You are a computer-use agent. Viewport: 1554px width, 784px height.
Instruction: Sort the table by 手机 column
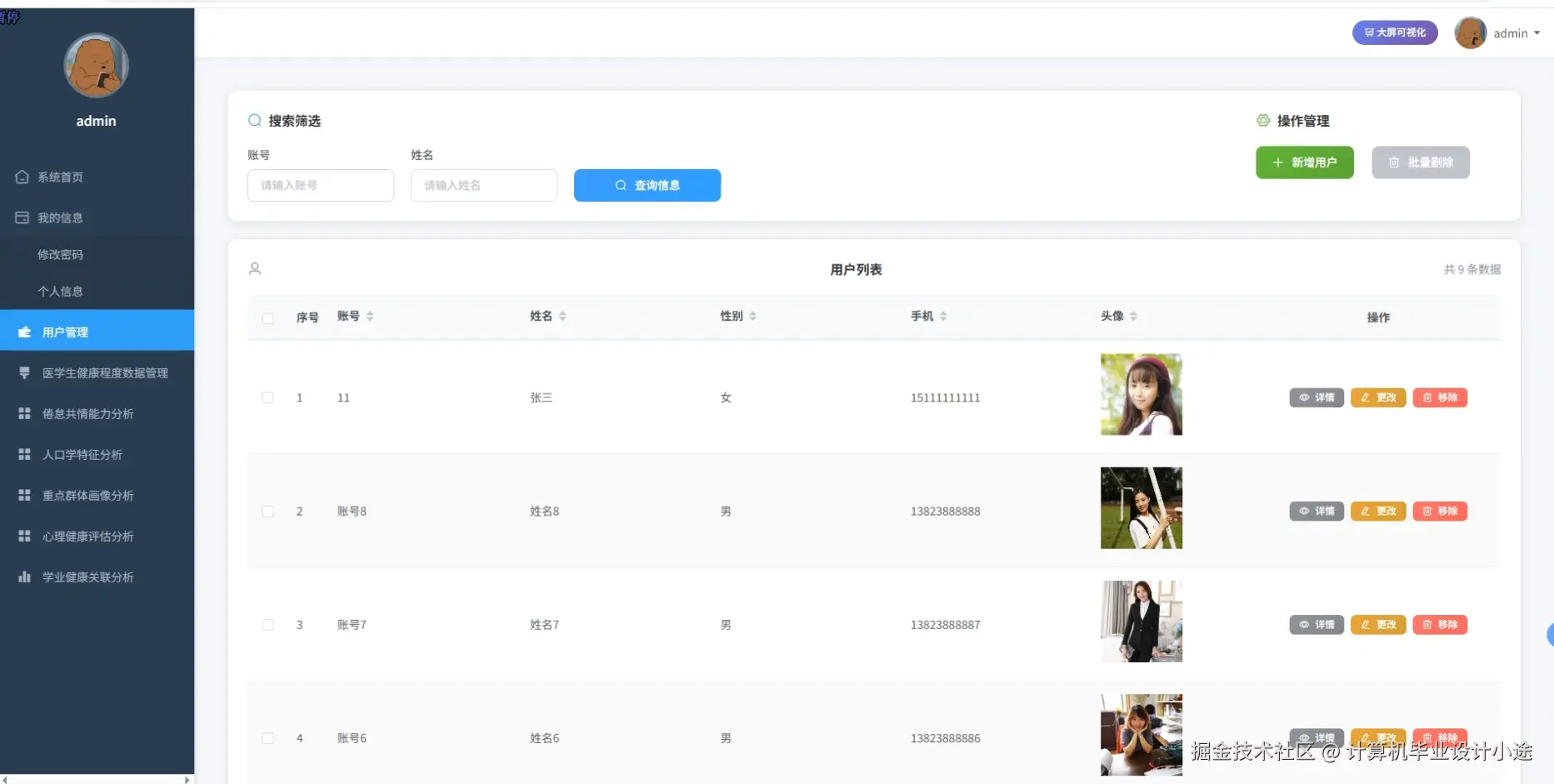(943, 316)
